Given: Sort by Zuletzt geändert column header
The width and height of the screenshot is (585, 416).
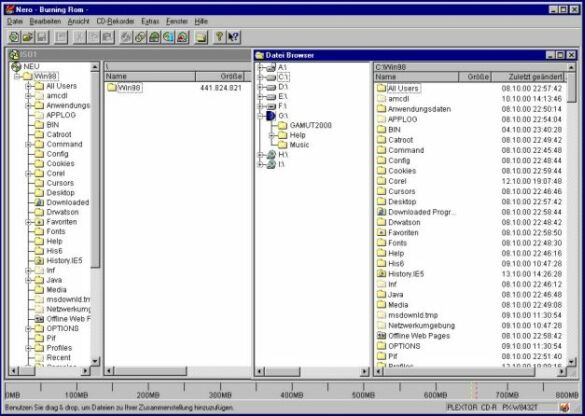Looking at the screenshot, I should click(x=528, y=77).
